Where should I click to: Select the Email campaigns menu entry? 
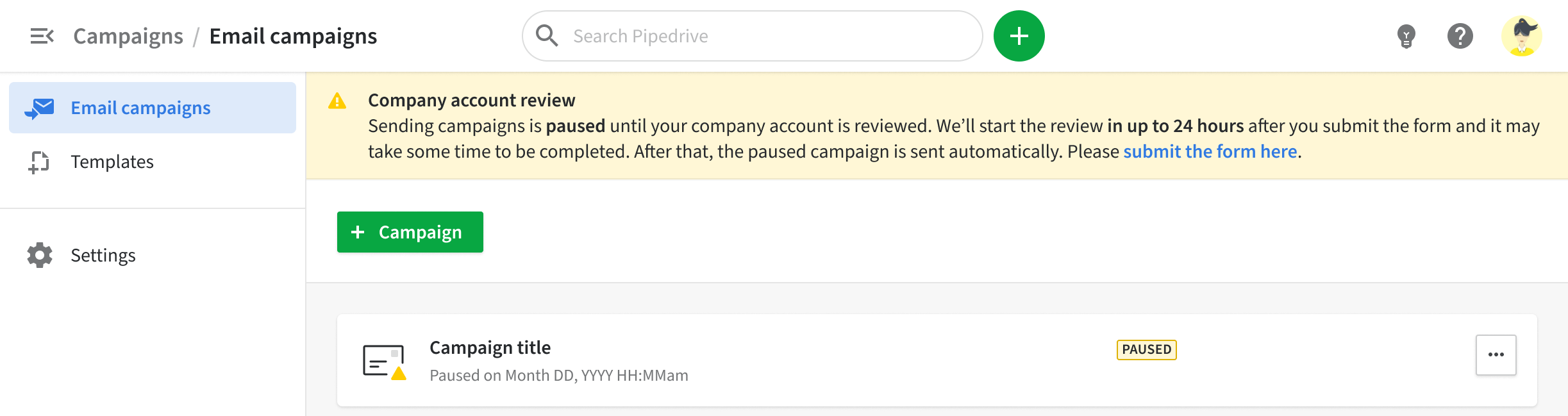(140, 107)
